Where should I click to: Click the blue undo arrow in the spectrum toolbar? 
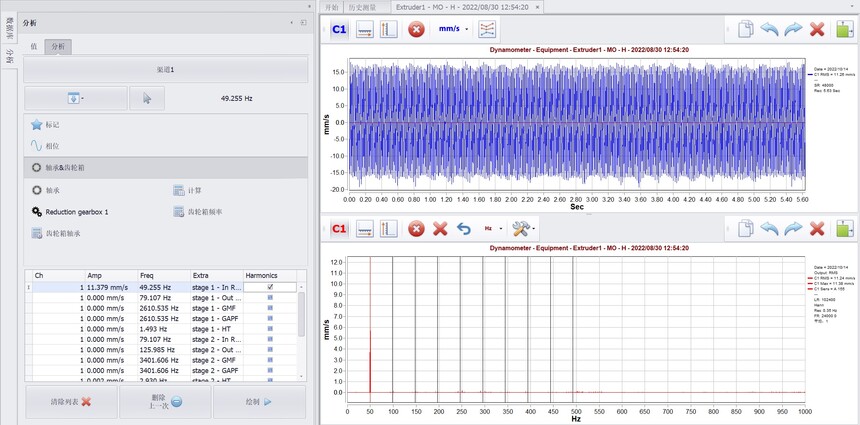coord(464,228)
